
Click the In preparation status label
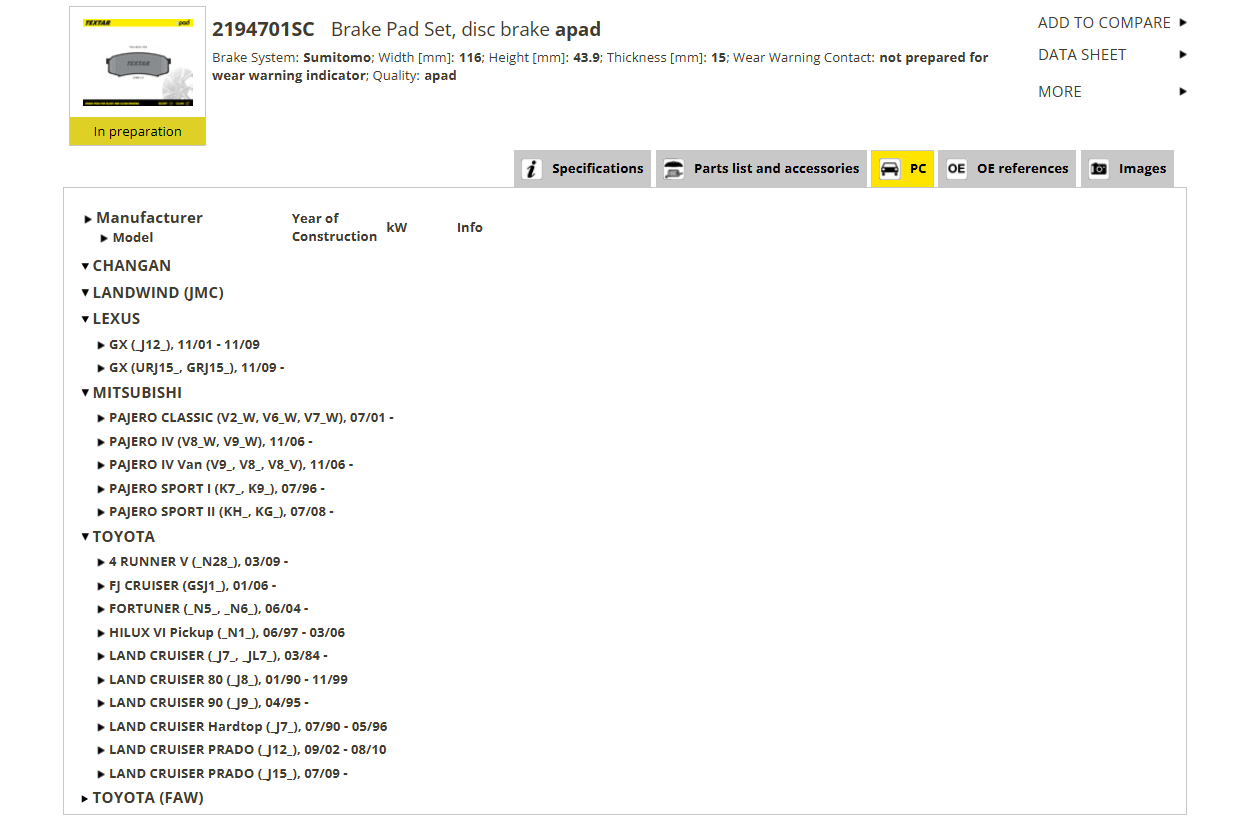[x=137, y=132]
